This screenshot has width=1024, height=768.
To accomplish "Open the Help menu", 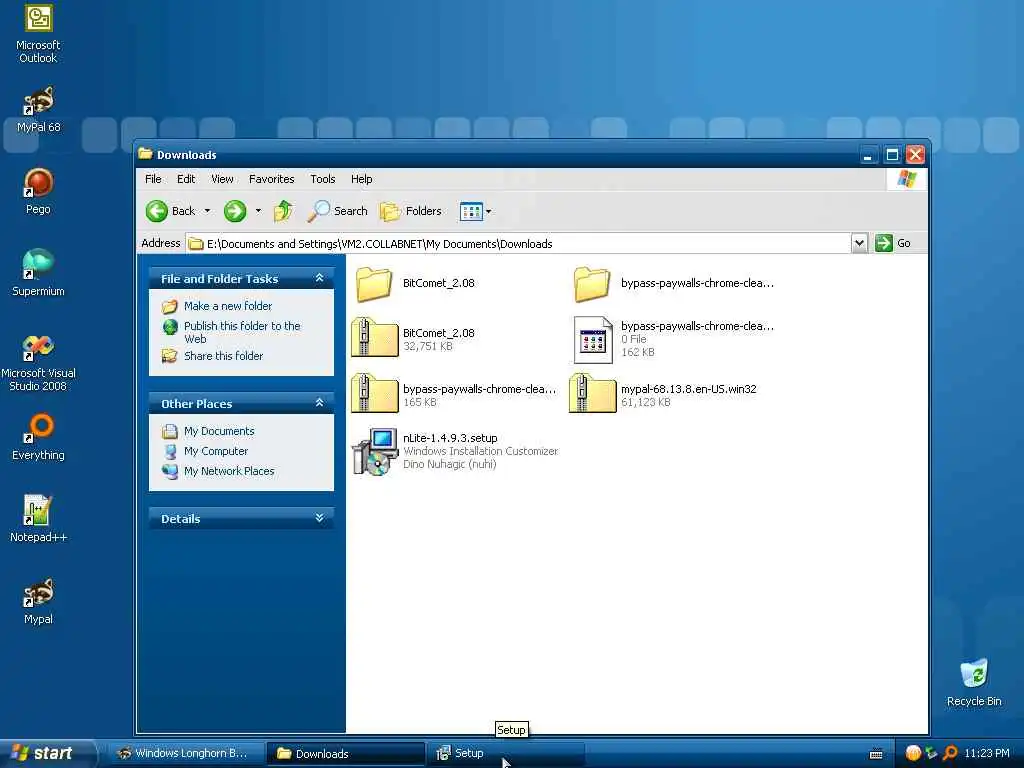I will coord(361,179).
